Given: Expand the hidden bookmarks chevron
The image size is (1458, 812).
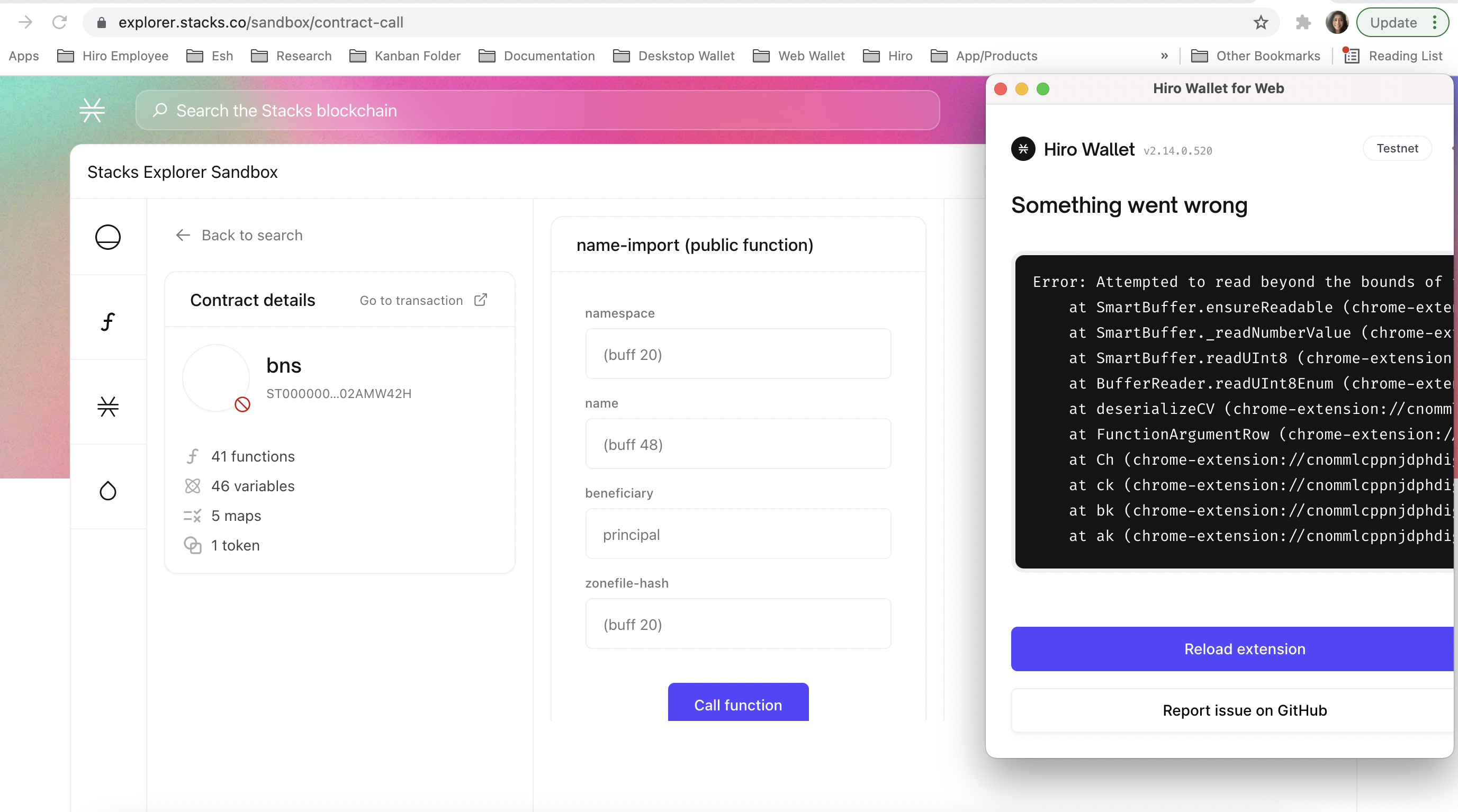Looking at the screenshot, I should pyautogui.click(x=1164, y=56).
